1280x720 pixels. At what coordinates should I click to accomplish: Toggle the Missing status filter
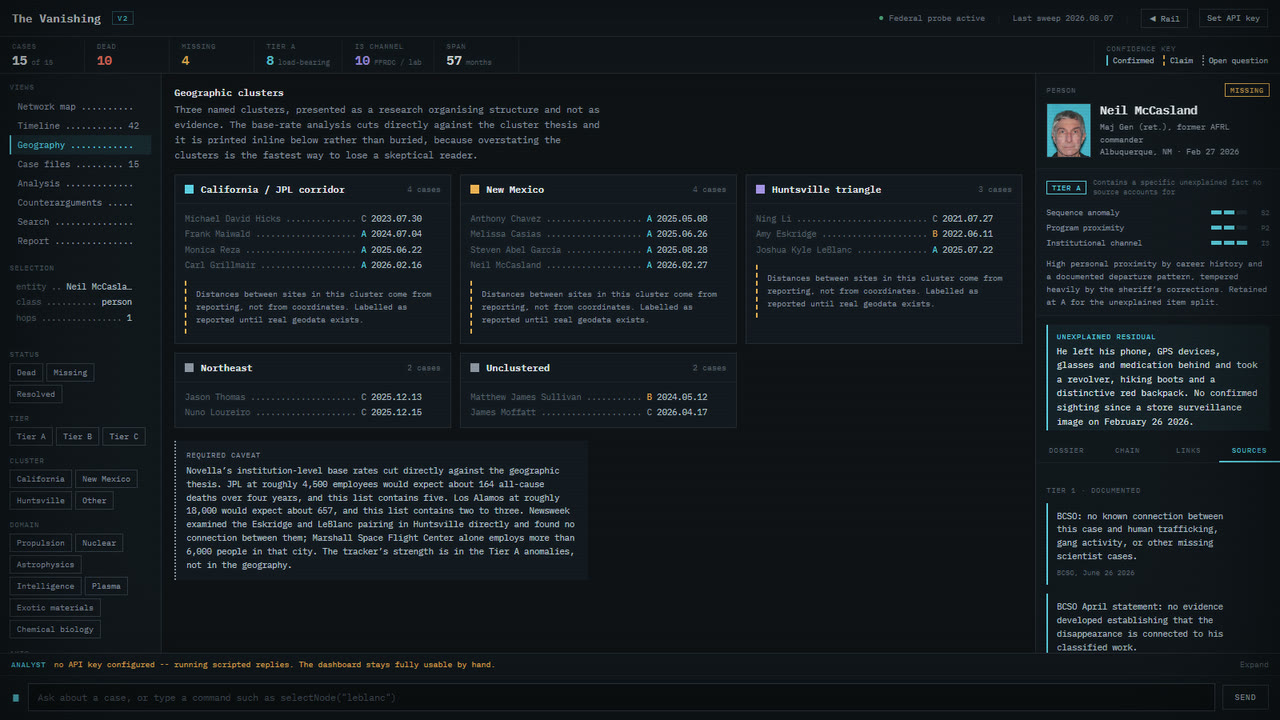(x=70, y=373)
